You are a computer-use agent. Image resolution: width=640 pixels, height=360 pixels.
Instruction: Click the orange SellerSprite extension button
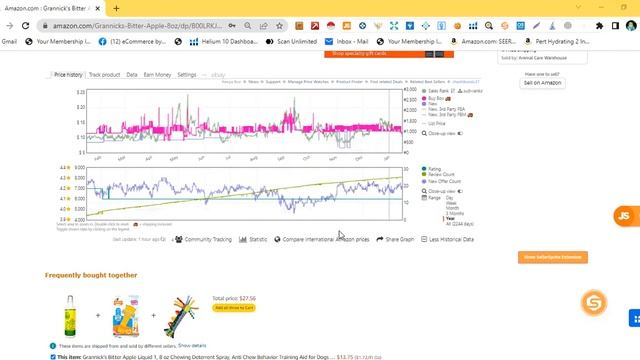click(553, 257)
